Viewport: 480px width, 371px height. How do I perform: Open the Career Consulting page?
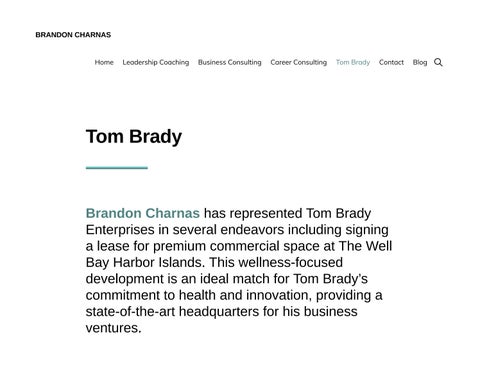pyautogui.click(x=299, y=62)
